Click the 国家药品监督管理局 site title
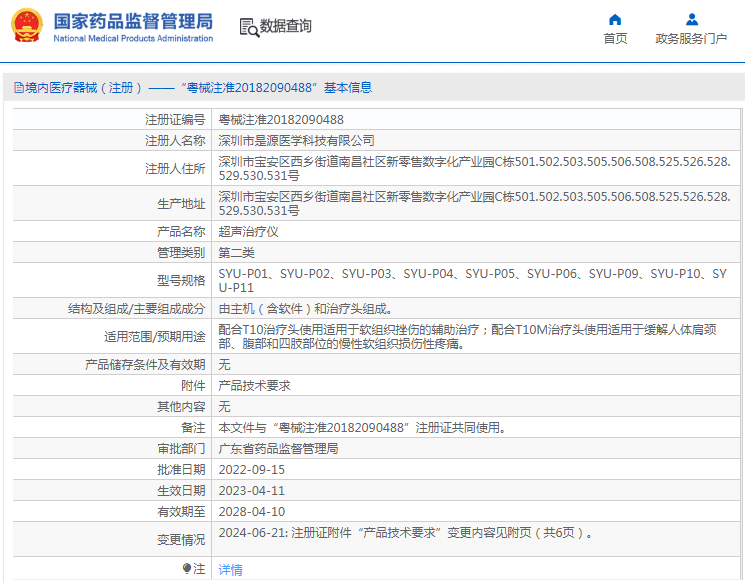Screen dimensions: 745x583 pyautogui.click(x=132, y=21)
